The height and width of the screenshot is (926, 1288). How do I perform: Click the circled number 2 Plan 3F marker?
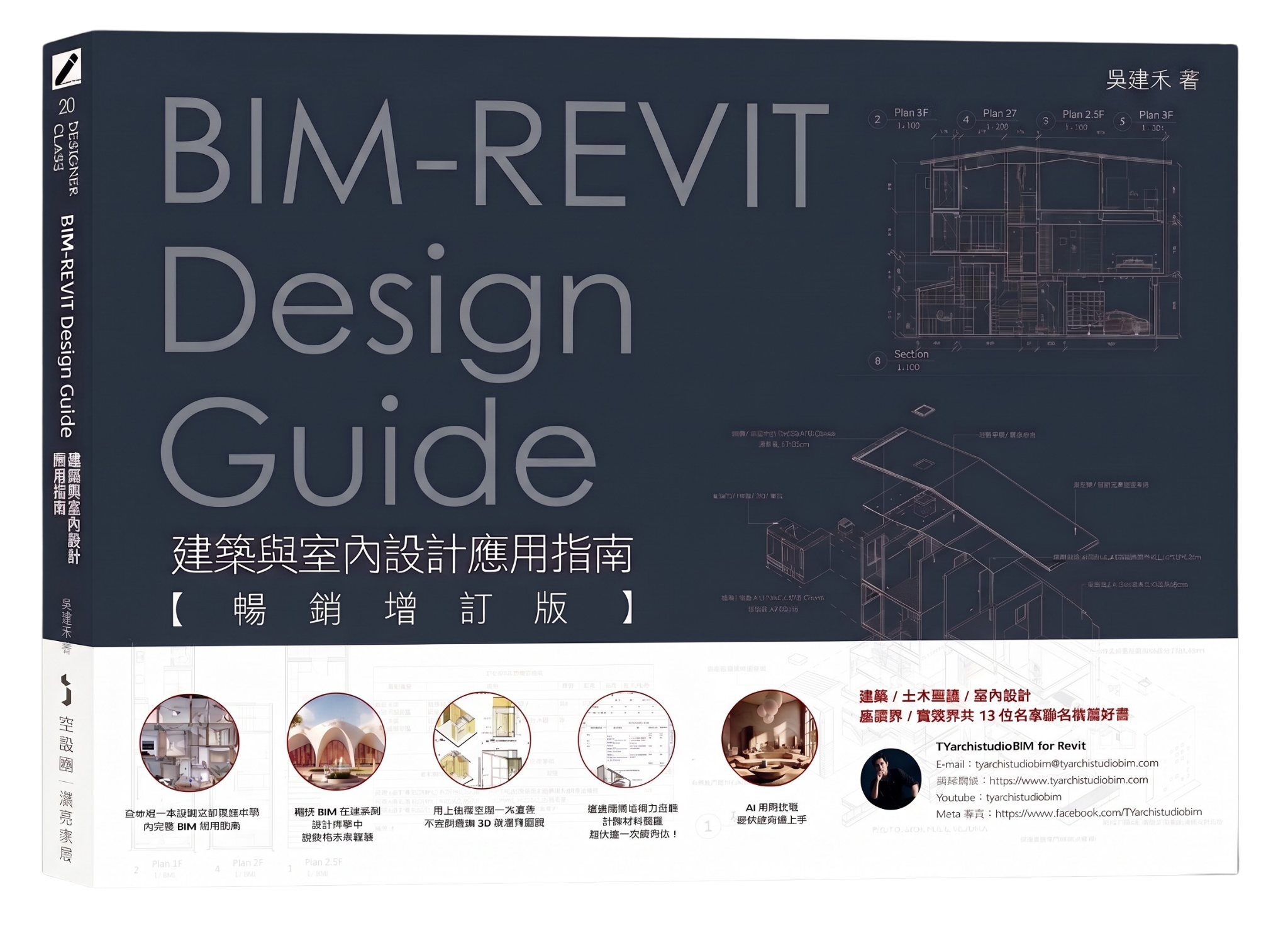point(877,119)
